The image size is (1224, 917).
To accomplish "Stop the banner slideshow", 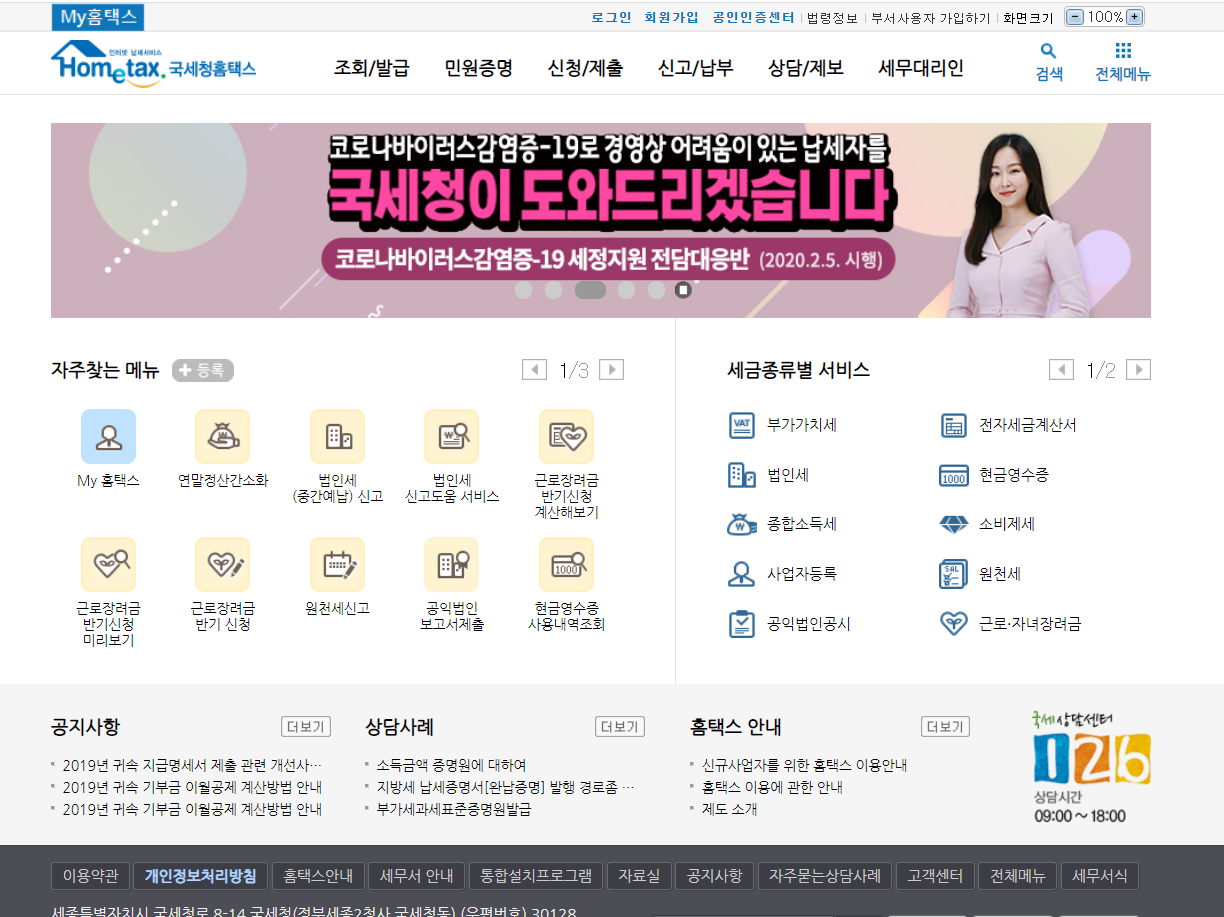I will coord(683,290).
